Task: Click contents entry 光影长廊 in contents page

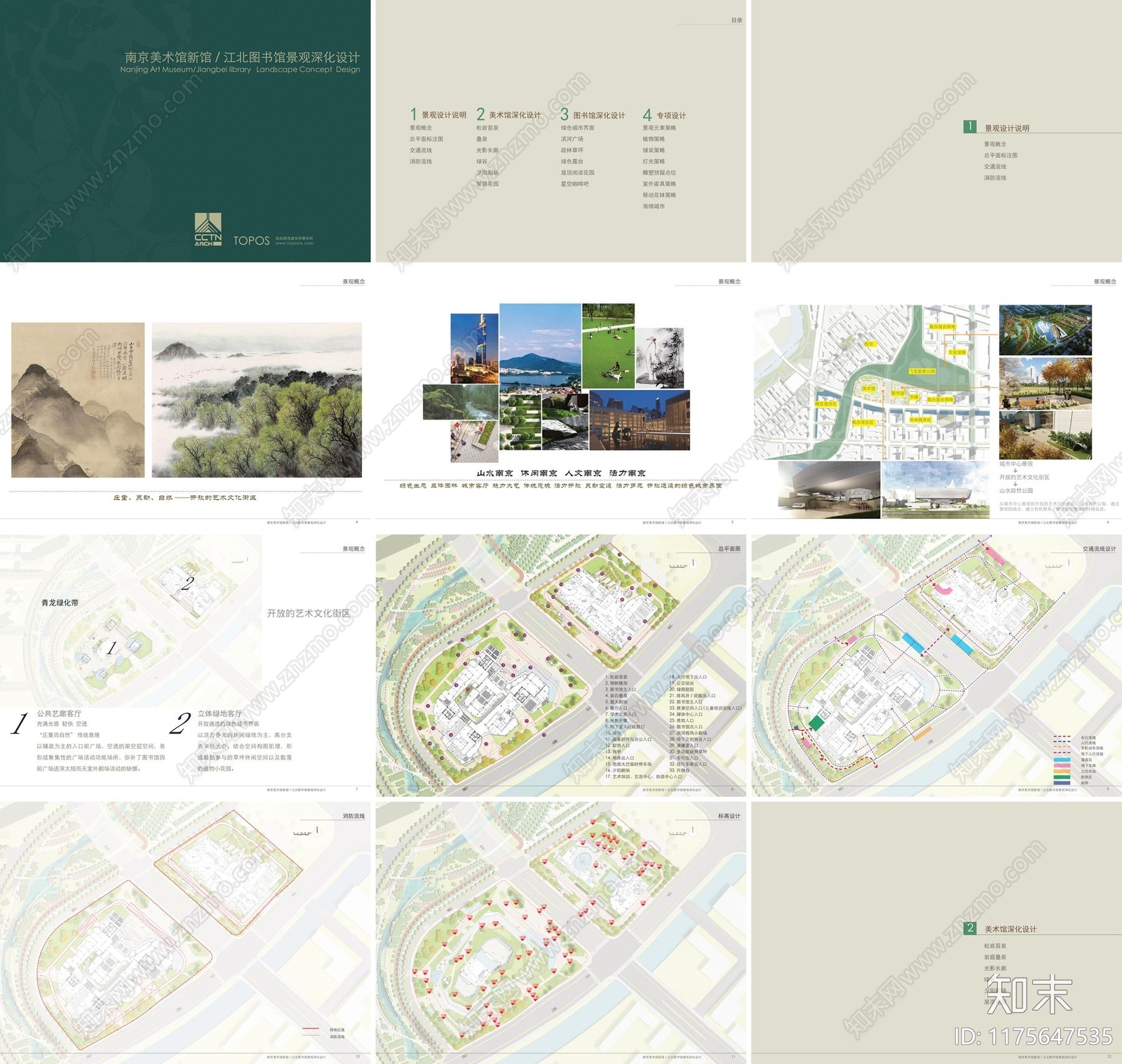Action: click(x=487, y=150)
